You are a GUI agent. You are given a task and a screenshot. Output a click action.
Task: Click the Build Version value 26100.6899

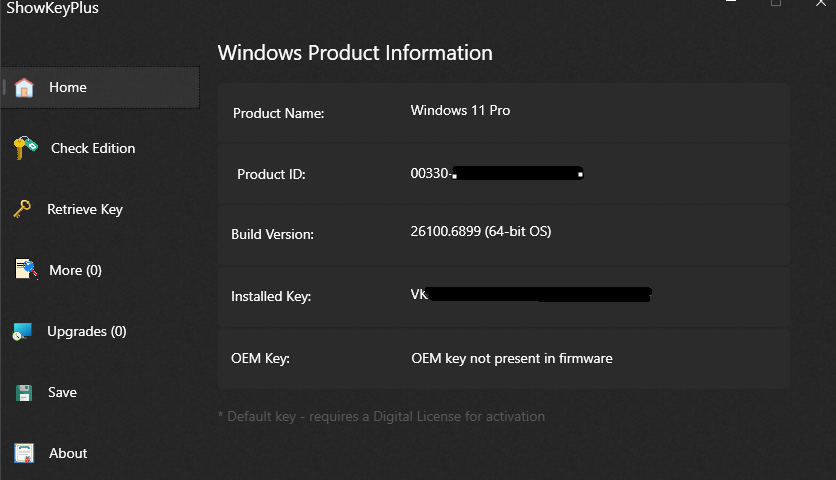[x=481, y=232]
